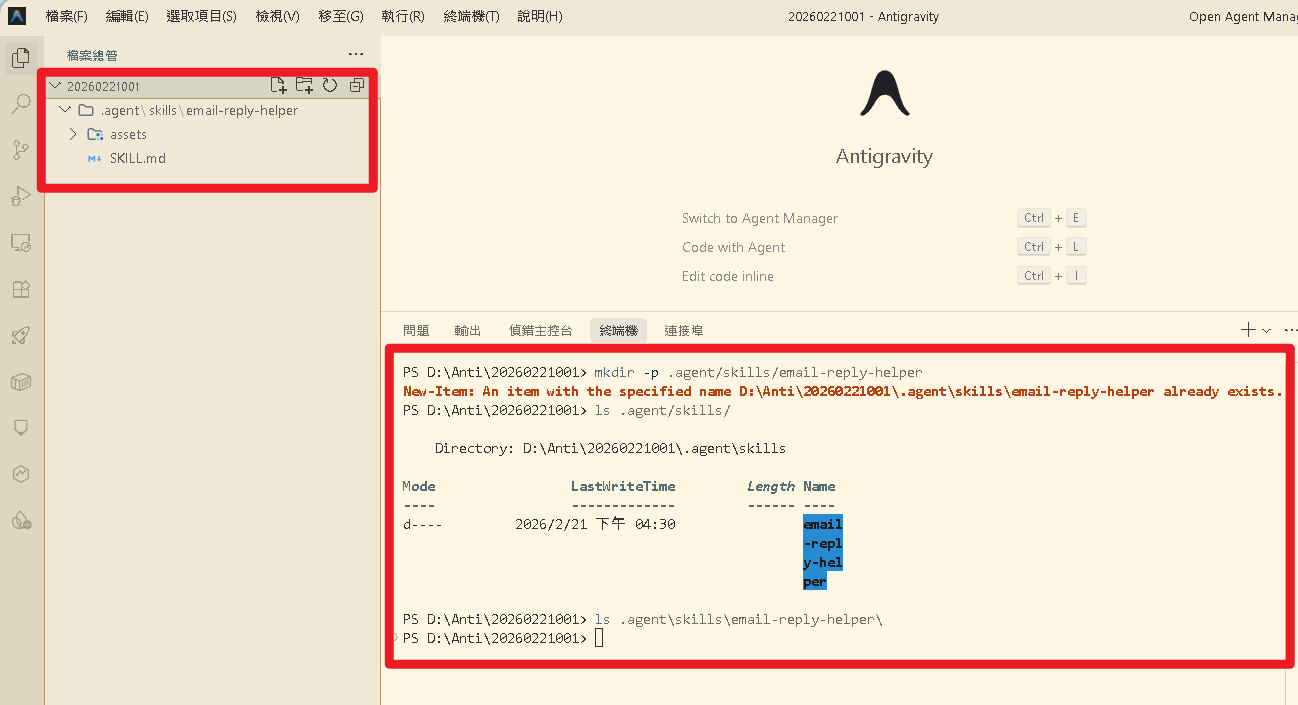Open the Source Control view
Viewport: 1298px width, 705px height.
[x=21, y=150]
